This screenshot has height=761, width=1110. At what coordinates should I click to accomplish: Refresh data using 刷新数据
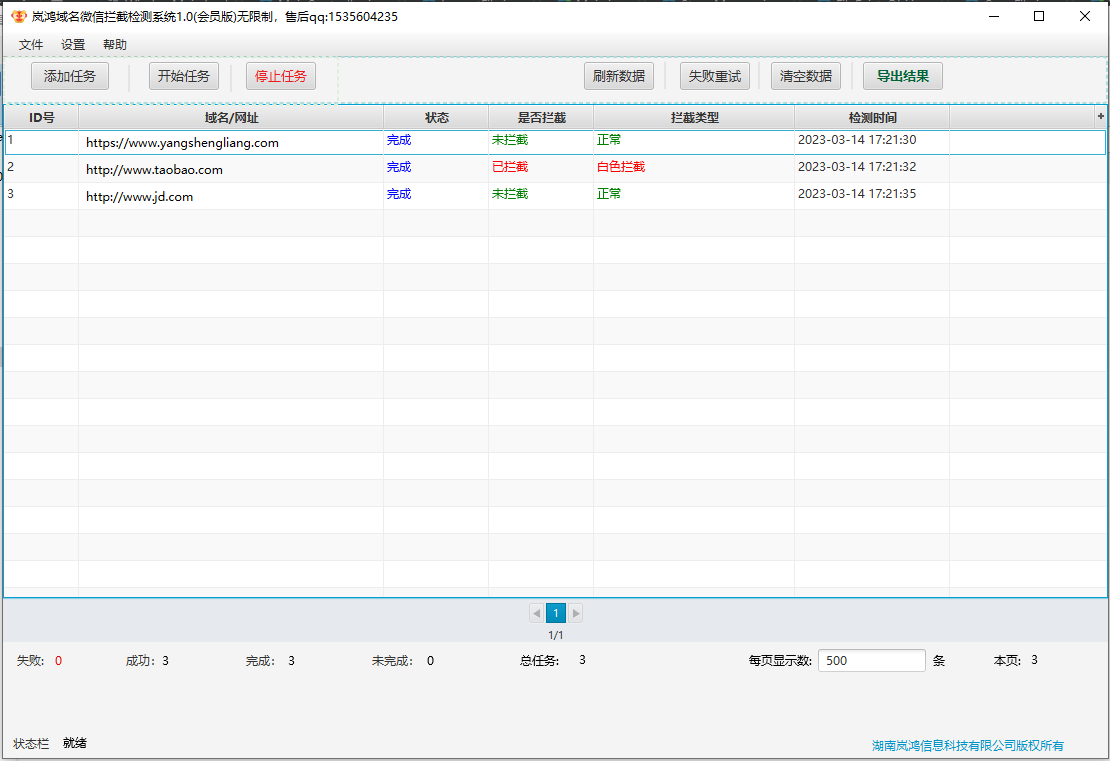pos(619,76)
